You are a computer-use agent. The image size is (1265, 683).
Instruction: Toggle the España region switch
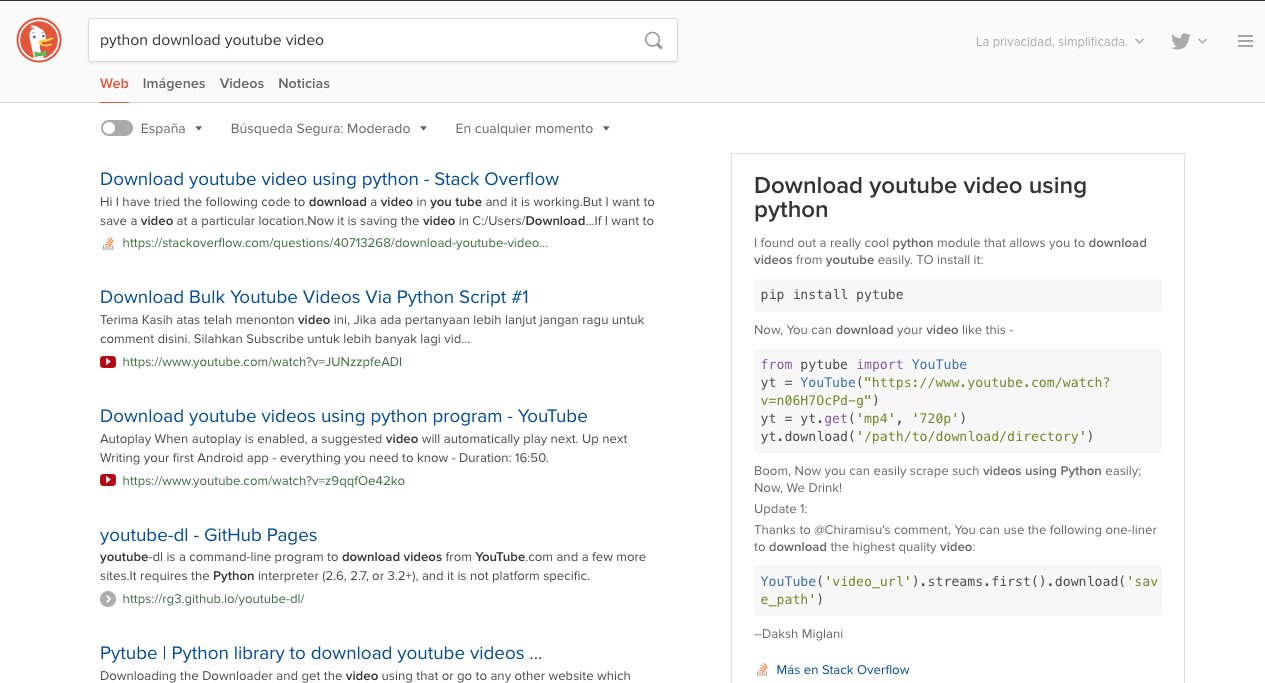coord(116,128)
